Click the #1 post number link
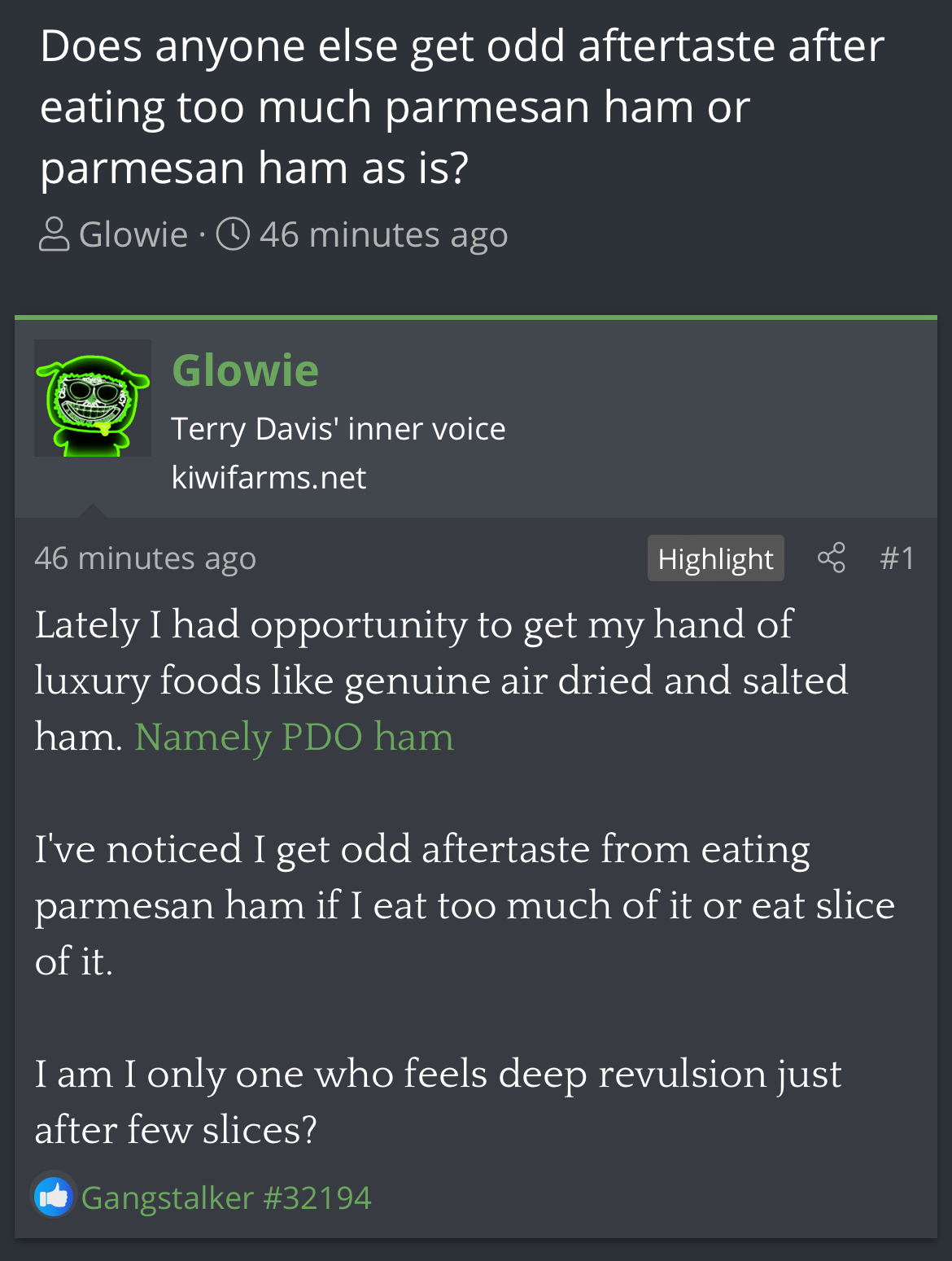Viewport: 952px width, 1261px height. [x=897, y=558]
